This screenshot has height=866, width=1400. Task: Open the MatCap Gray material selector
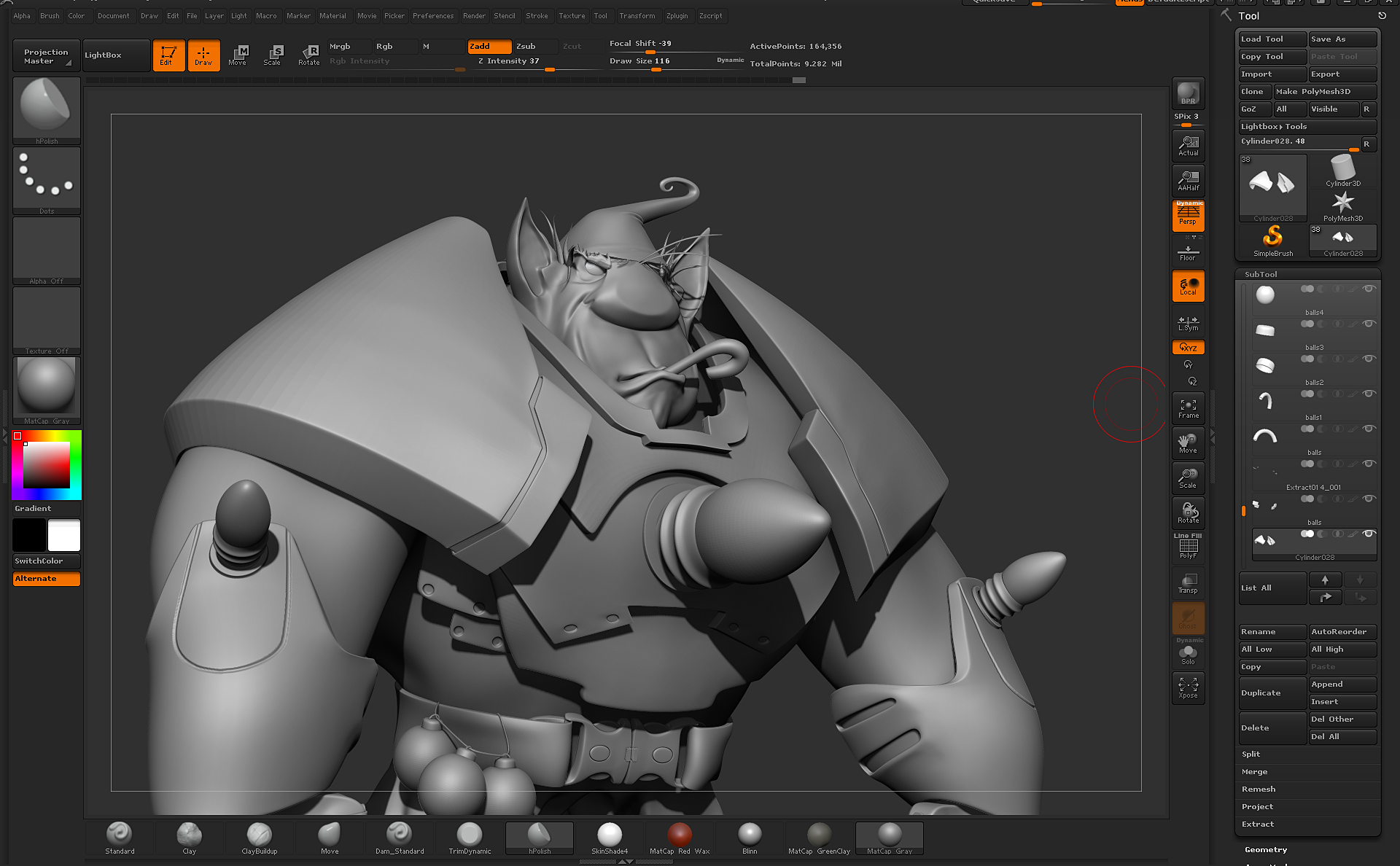point(47,391)
